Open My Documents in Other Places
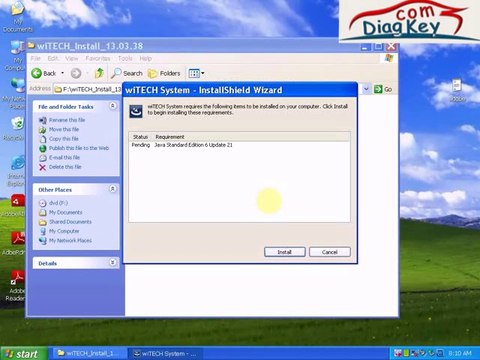 click(x=66, y=212)
